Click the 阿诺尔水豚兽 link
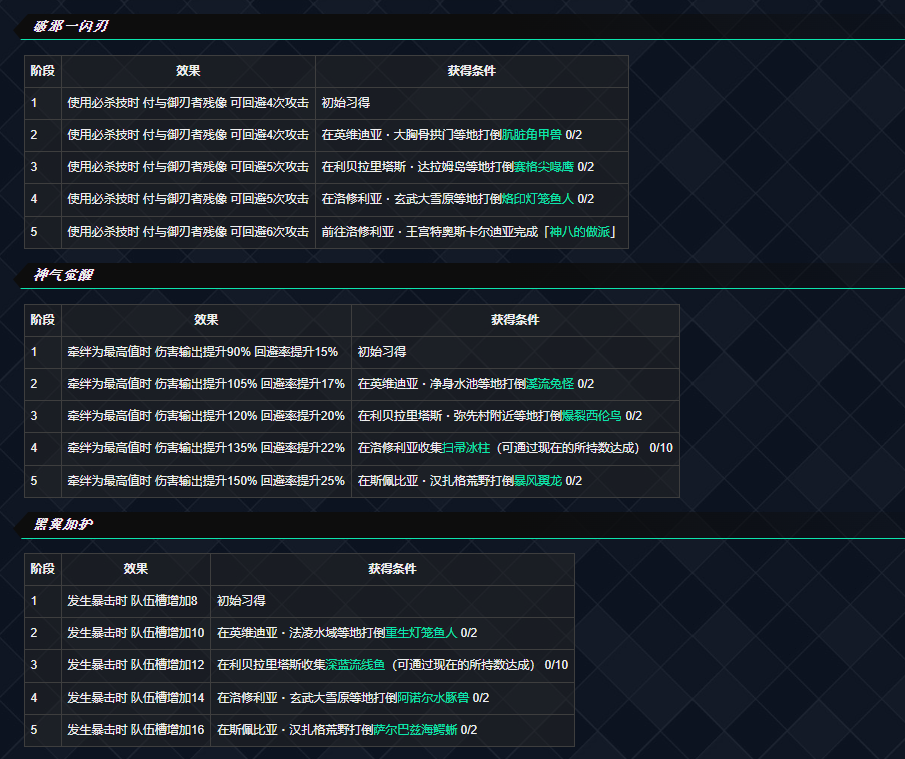The height and width of the screenshot is (759, 905). pyautogui.click(x=433, y=698)
